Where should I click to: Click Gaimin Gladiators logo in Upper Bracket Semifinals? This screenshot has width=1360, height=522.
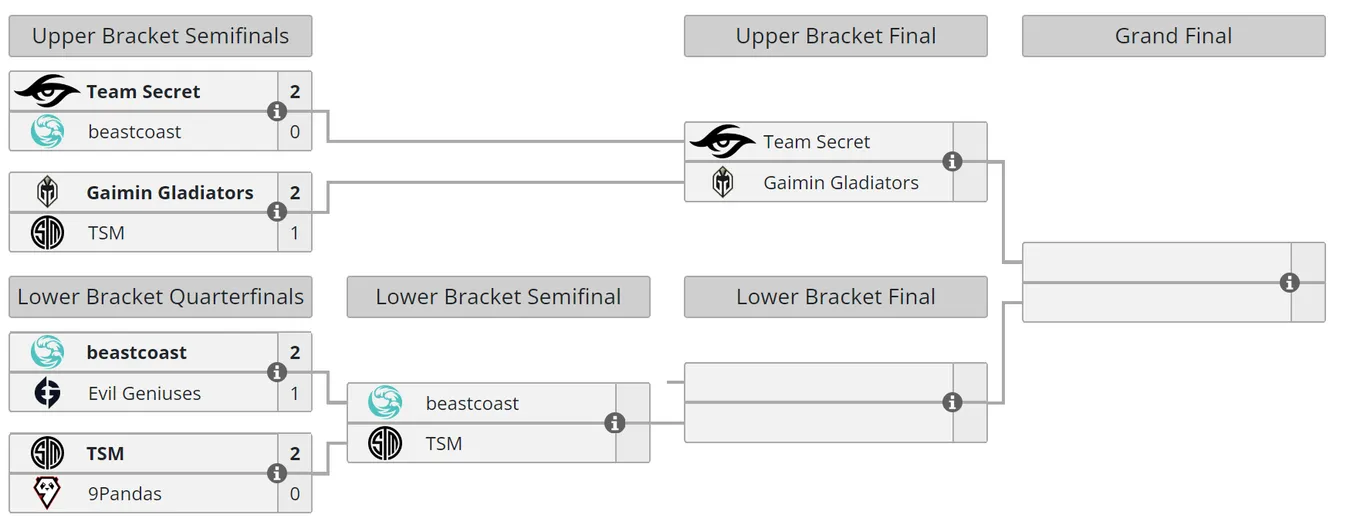pos(47,192)
